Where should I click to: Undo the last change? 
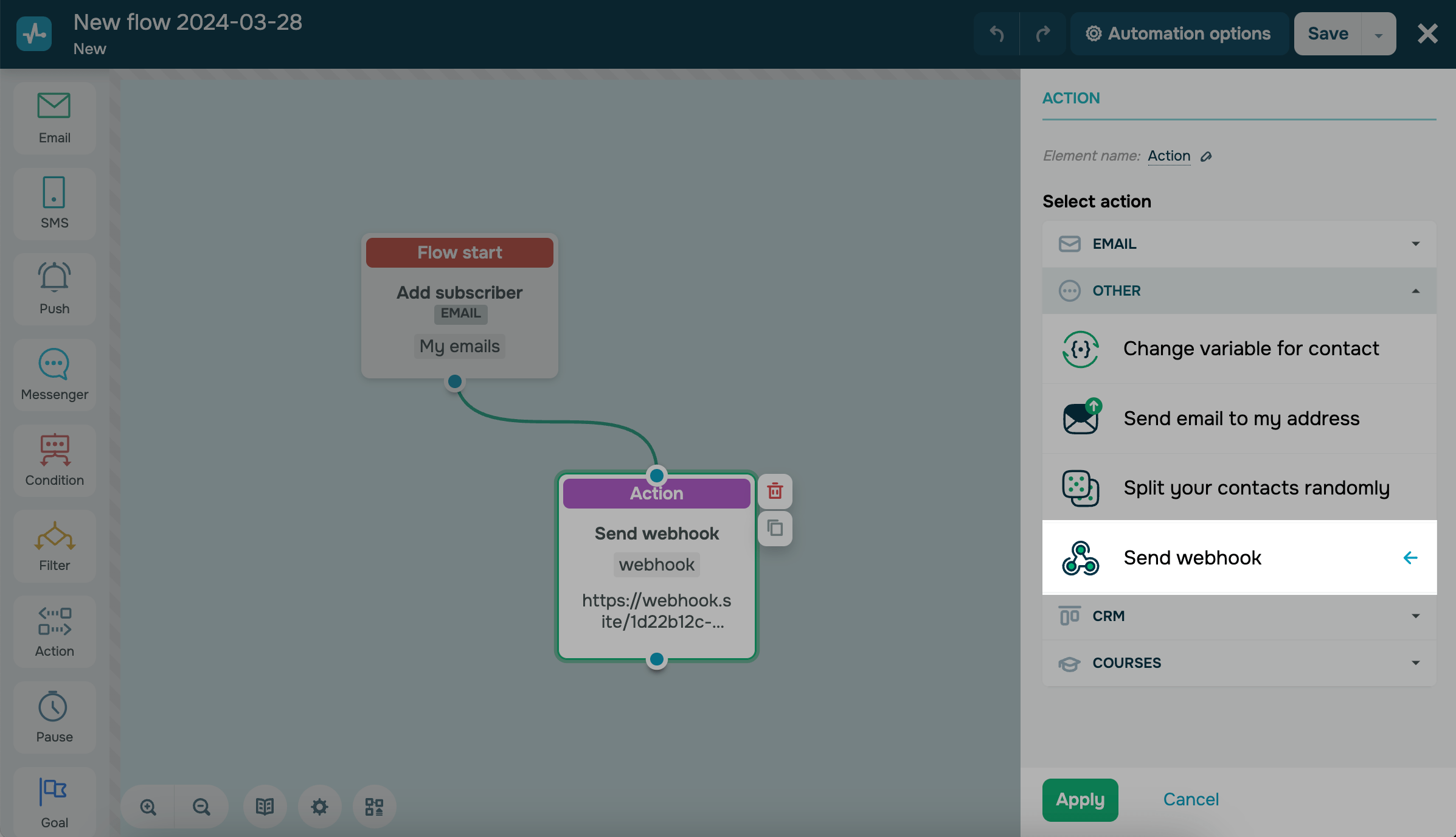996,33
